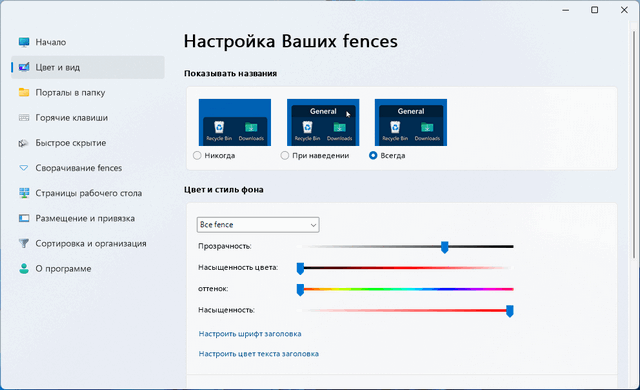Click the Никогда preview thumbnail
This screenshot has width=640, height=390.
[235, 122]
